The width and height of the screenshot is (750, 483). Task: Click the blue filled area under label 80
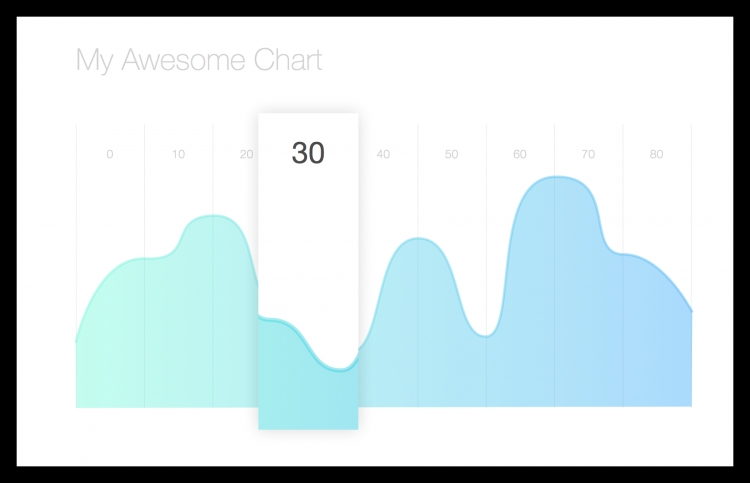pos(657,344)
